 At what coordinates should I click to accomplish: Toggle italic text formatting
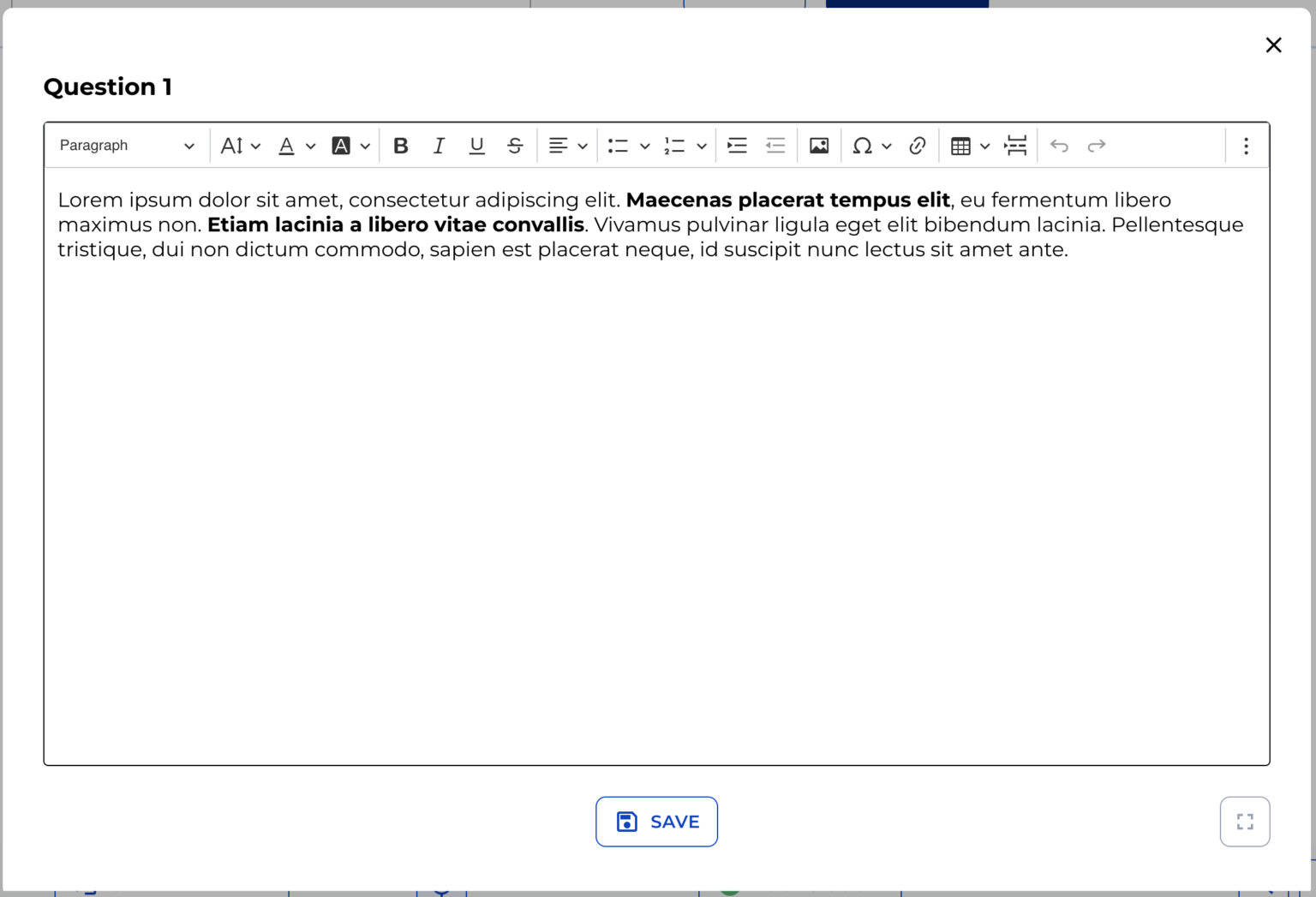coord(439,146)
